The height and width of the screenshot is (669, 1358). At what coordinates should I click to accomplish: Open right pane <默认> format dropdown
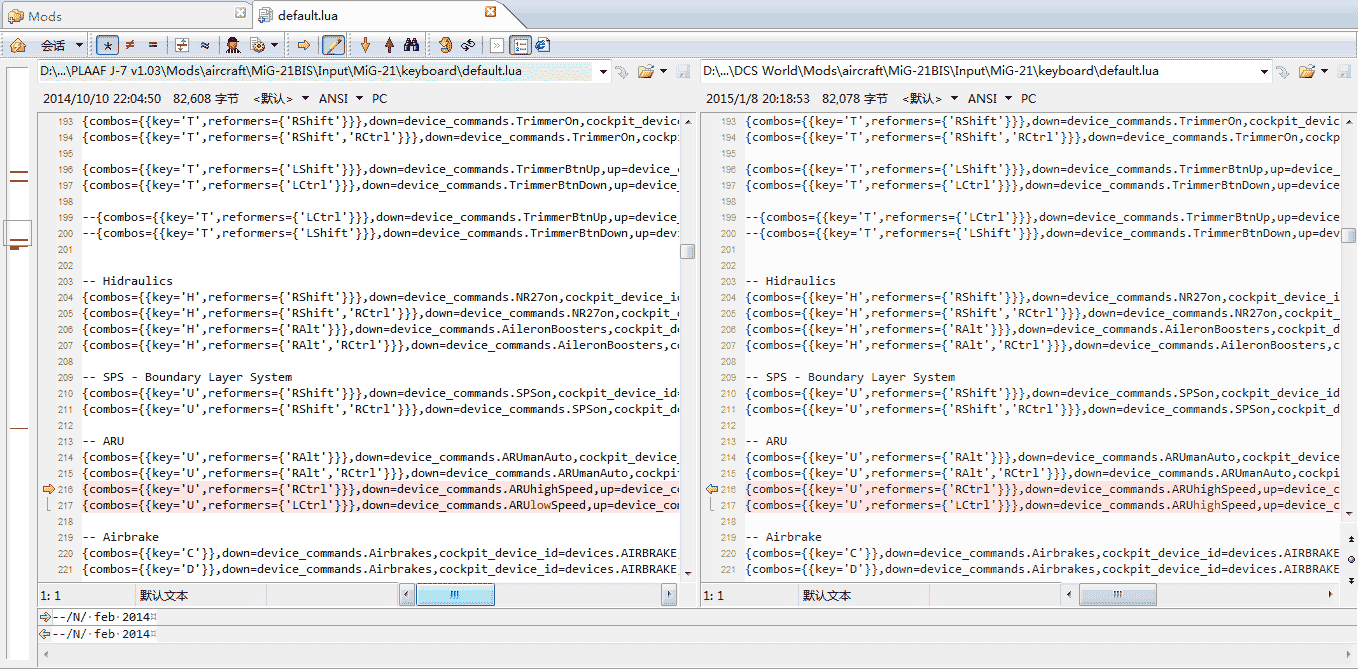point(929,99)
